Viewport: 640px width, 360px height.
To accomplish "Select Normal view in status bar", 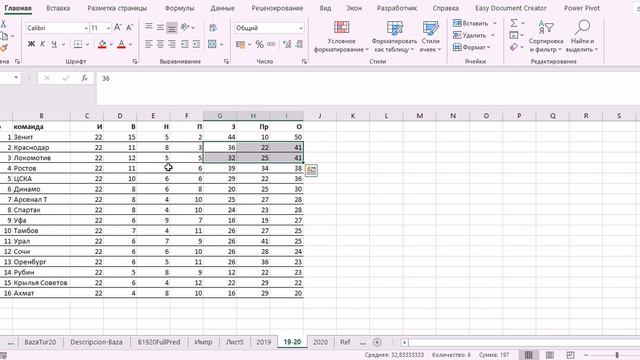I will [529, 355].
